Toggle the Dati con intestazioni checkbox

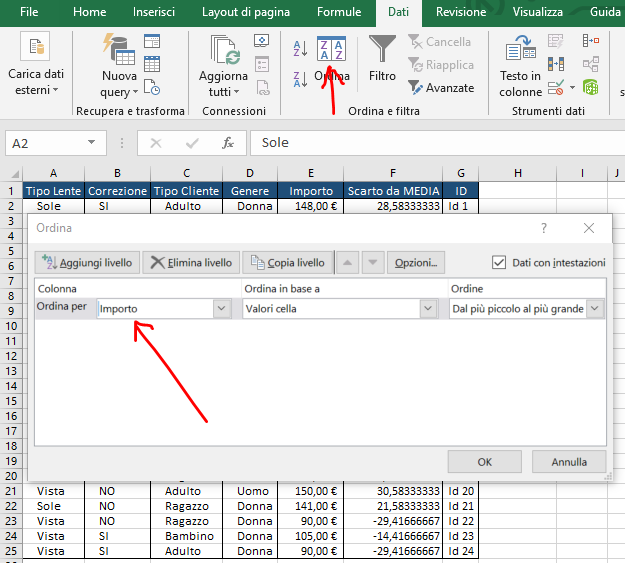coord(500,263)
